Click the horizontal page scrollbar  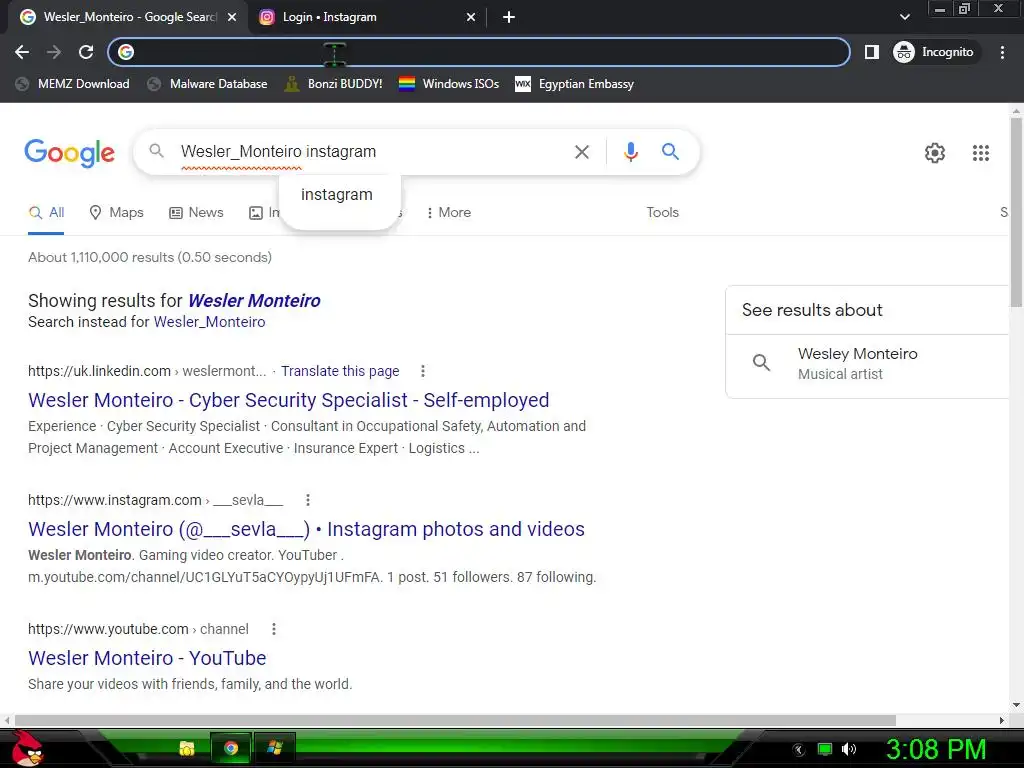455,720
